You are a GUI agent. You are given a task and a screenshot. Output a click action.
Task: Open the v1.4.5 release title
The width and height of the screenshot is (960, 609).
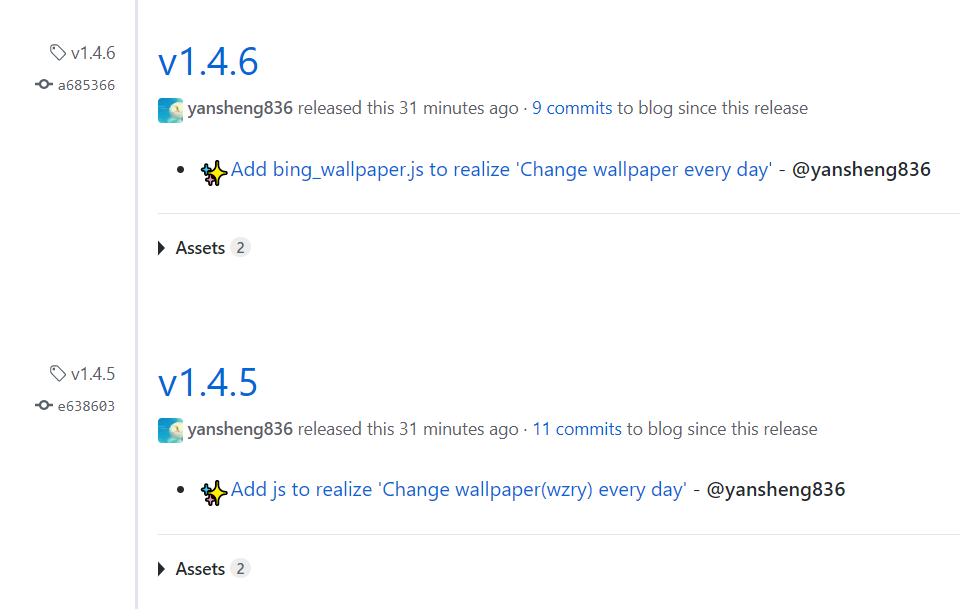[x=208, y=383]
